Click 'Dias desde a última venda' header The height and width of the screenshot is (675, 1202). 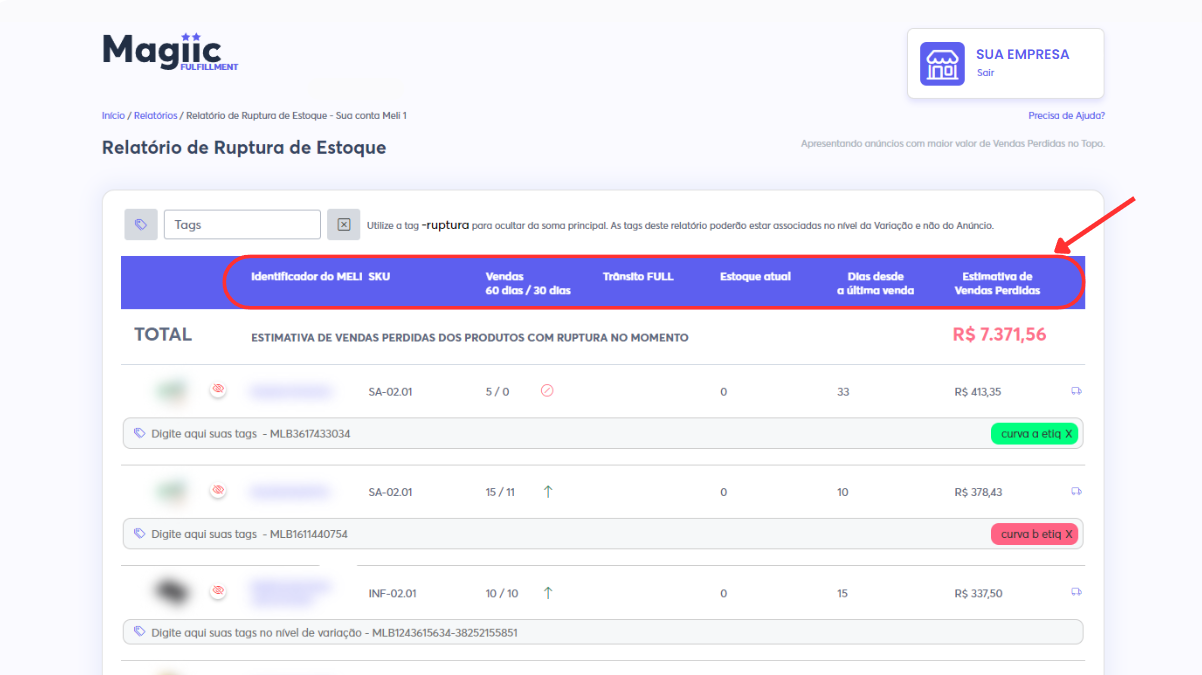(875, 283)
